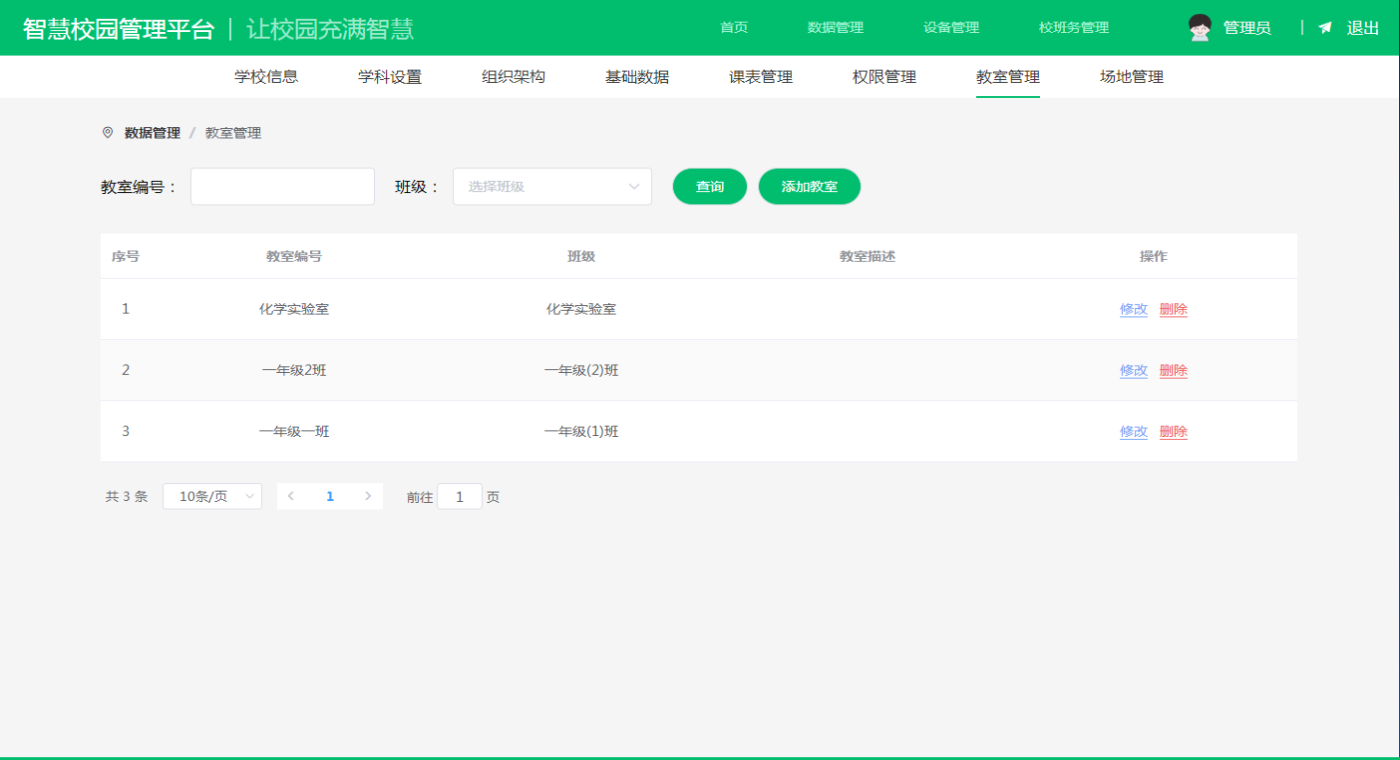Click the 添加教室 button
Viewport: 1400px width, 760px height.
(x=809, y=187)
